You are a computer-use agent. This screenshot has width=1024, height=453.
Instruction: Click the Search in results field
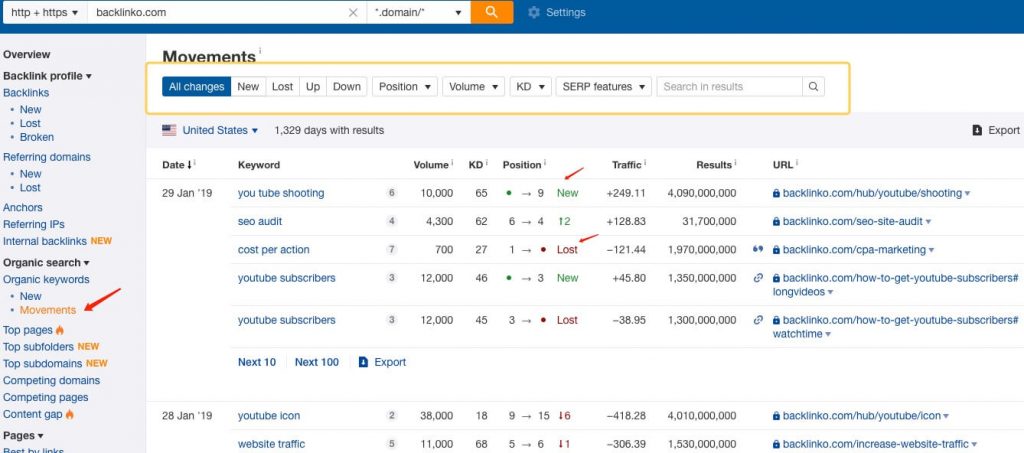(x=729, y=87)
